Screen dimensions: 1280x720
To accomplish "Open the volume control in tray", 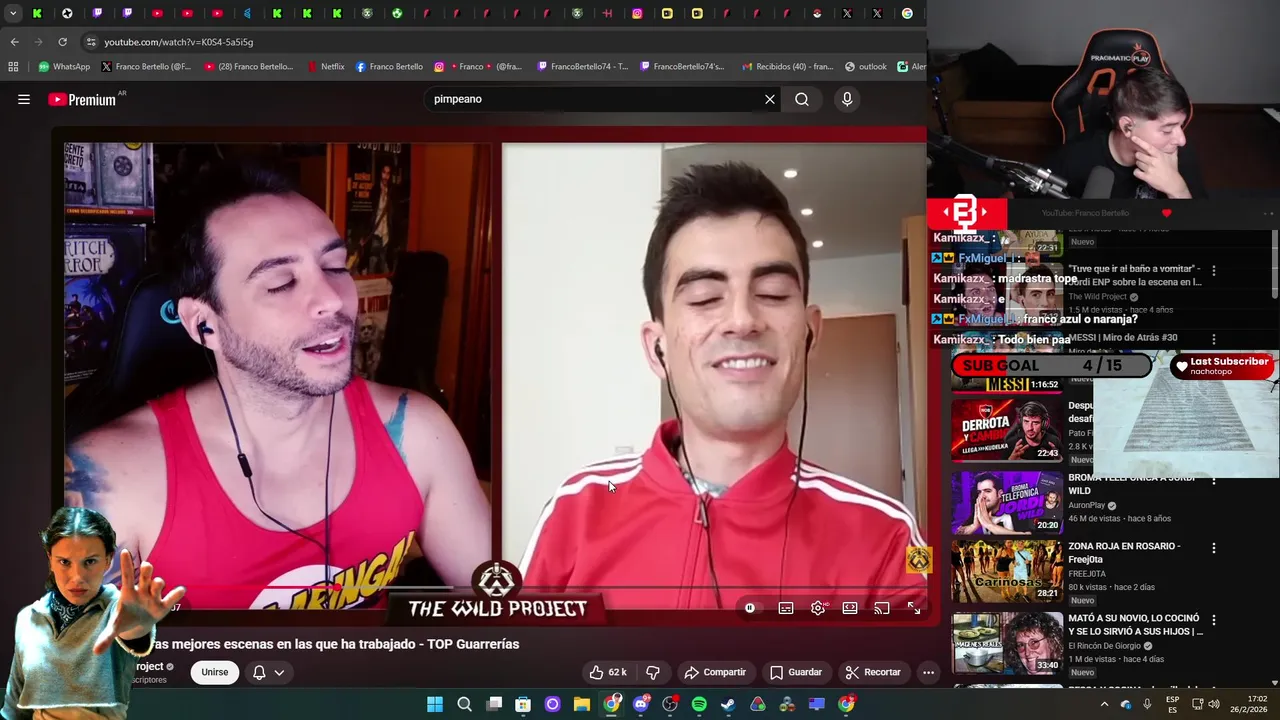I will [x=1214, y=704].
